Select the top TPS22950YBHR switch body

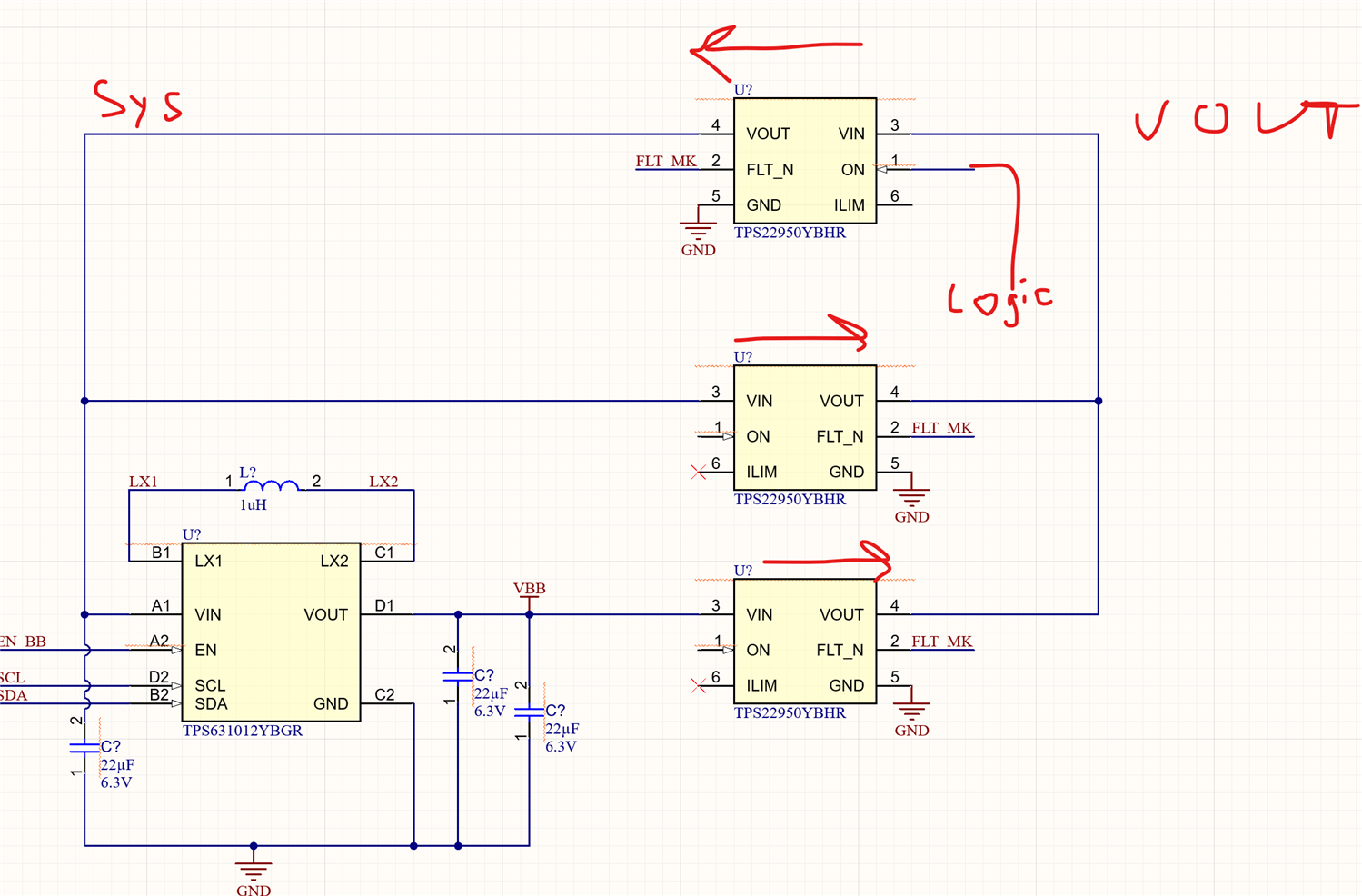coord(805,161)
